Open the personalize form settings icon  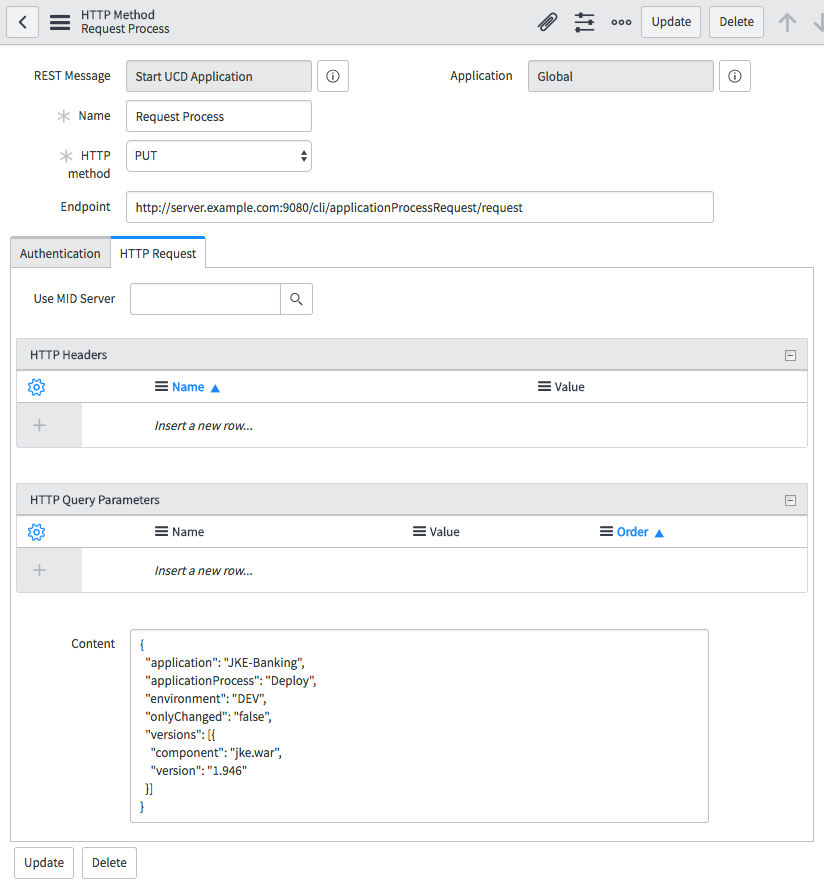click(x=585, y=22)
